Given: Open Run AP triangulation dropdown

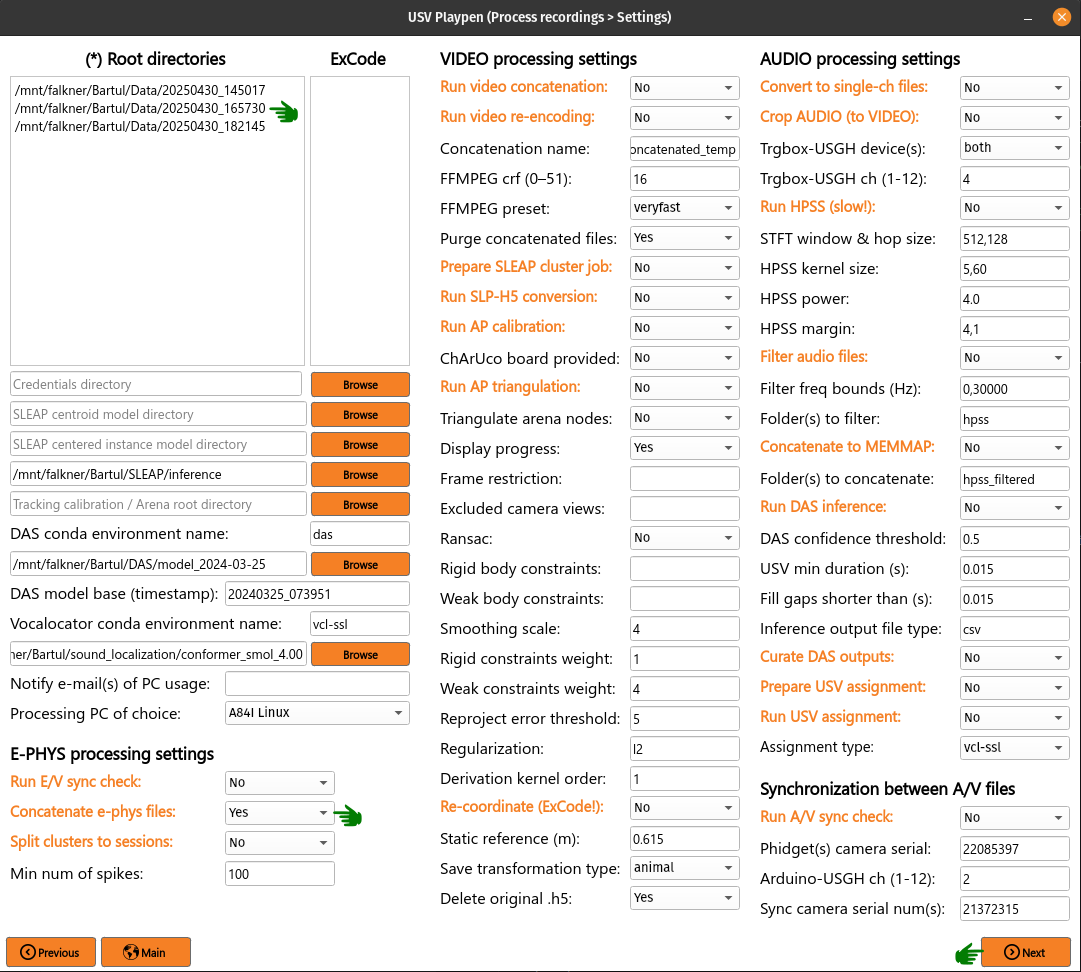Looking at the screenshot, I should click(684, 387).
